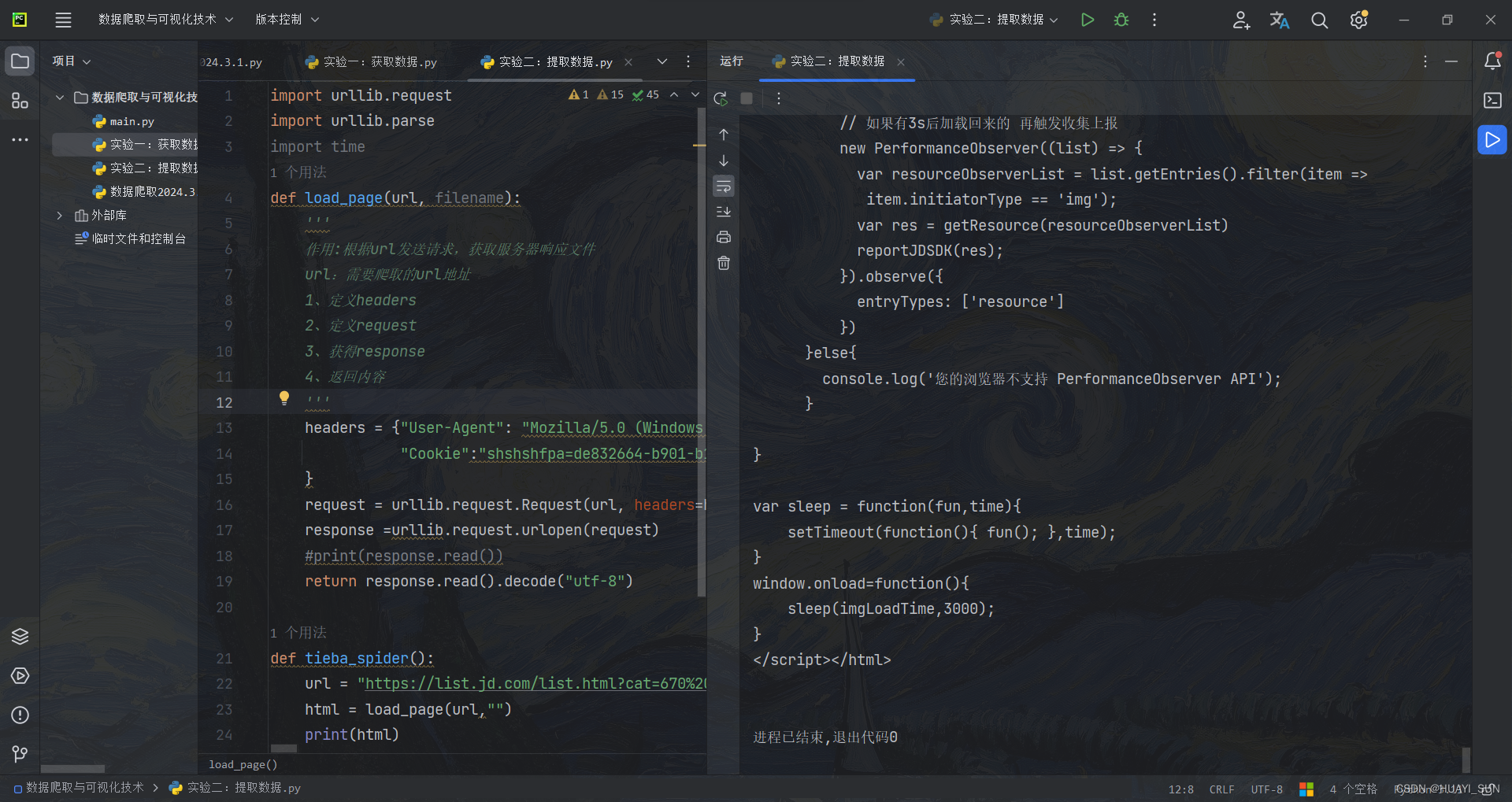This screenshot has width=1512, height=802.
Task: Open the 版本控制 dropdown
Action: (287, 20)
